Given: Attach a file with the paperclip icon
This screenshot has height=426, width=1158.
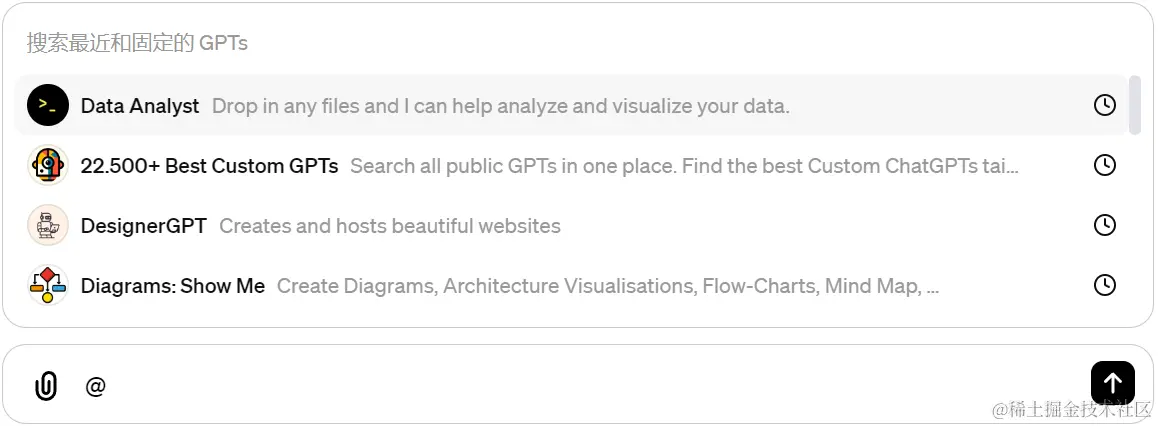Looking at the screenshot, I should 46,385.
